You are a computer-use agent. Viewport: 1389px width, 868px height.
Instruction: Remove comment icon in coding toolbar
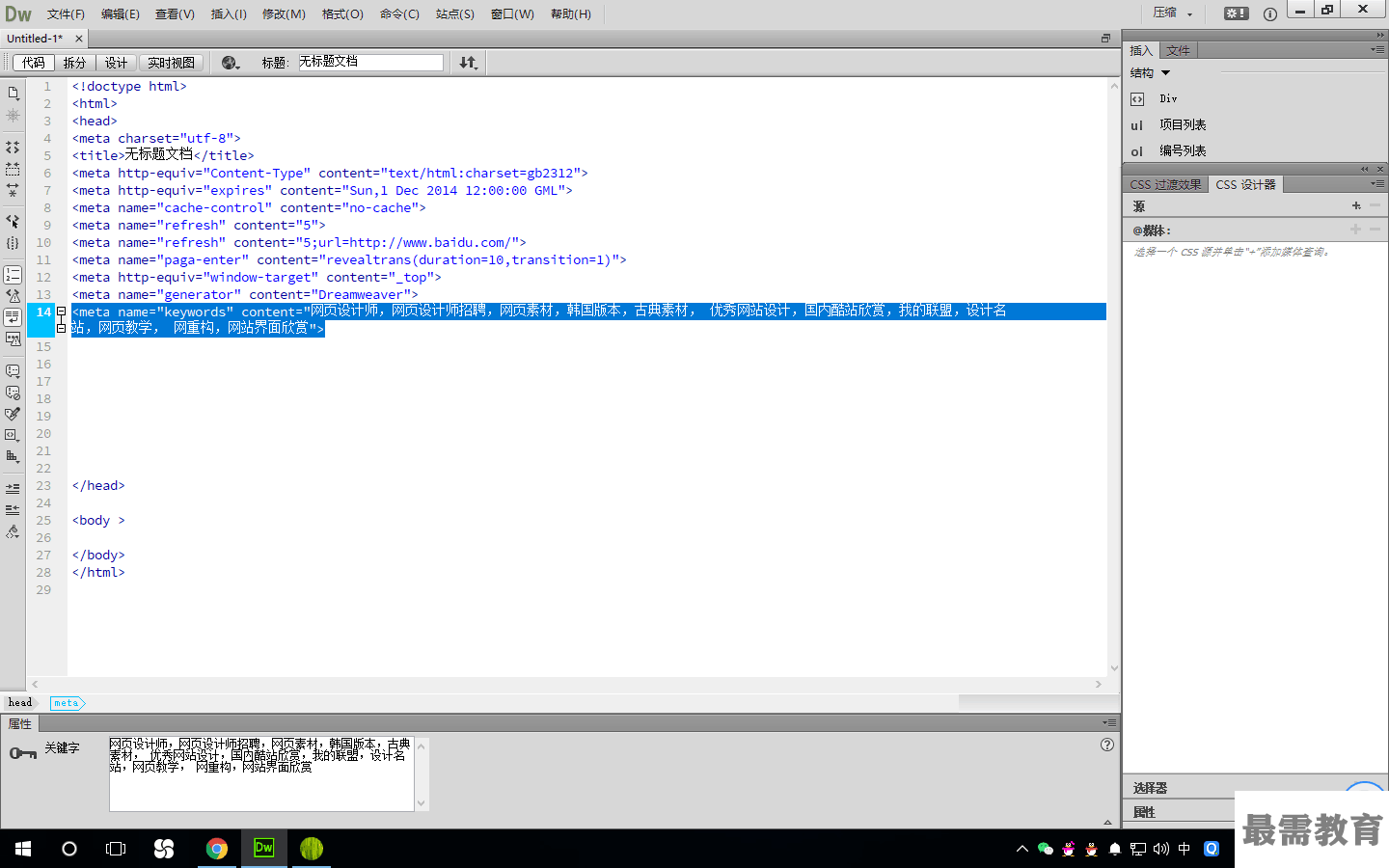pyautogui.click(x=13, y=393)
